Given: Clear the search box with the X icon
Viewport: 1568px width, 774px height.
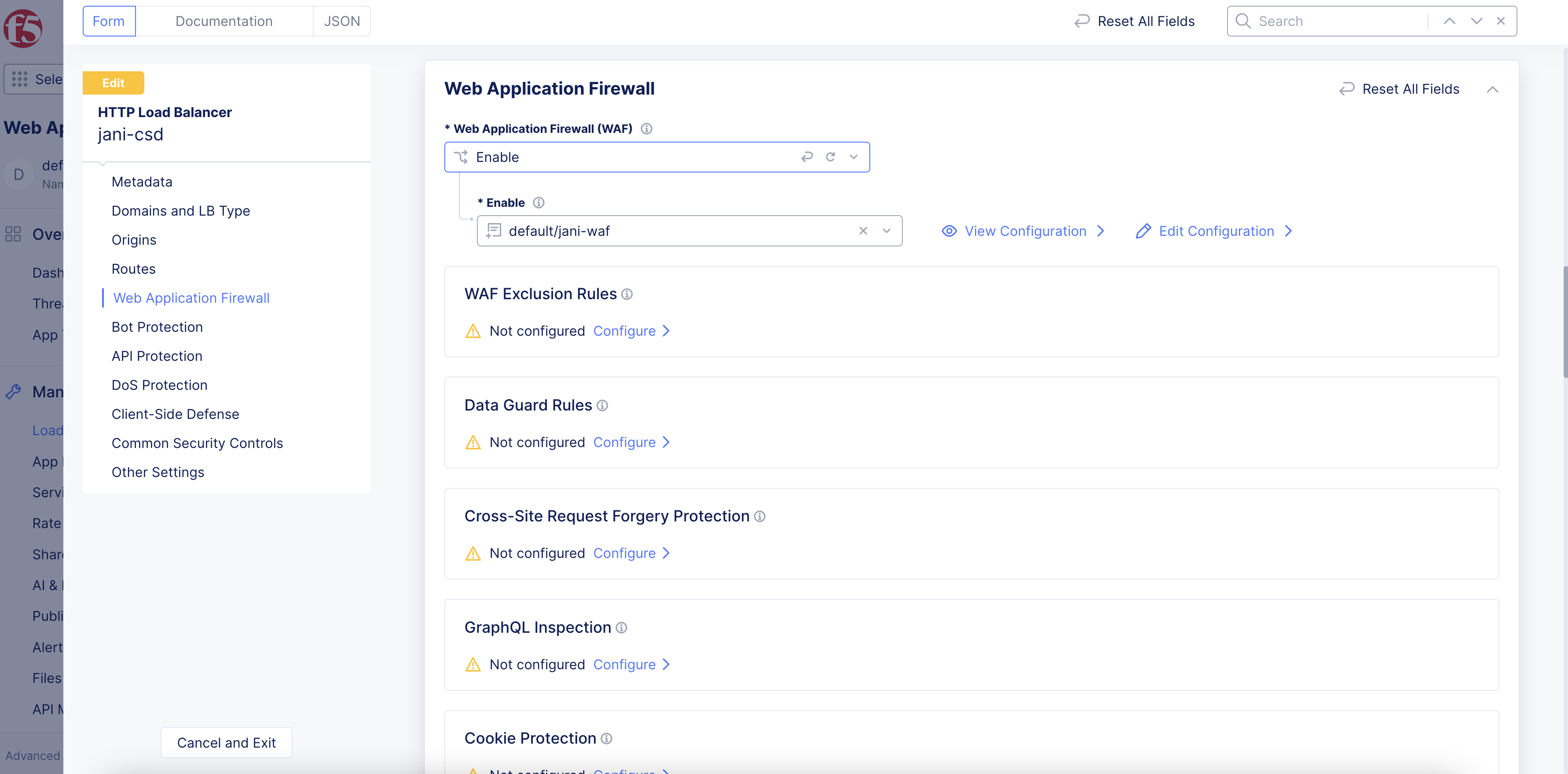Looking at the screenshot, I should point(1501,21).
